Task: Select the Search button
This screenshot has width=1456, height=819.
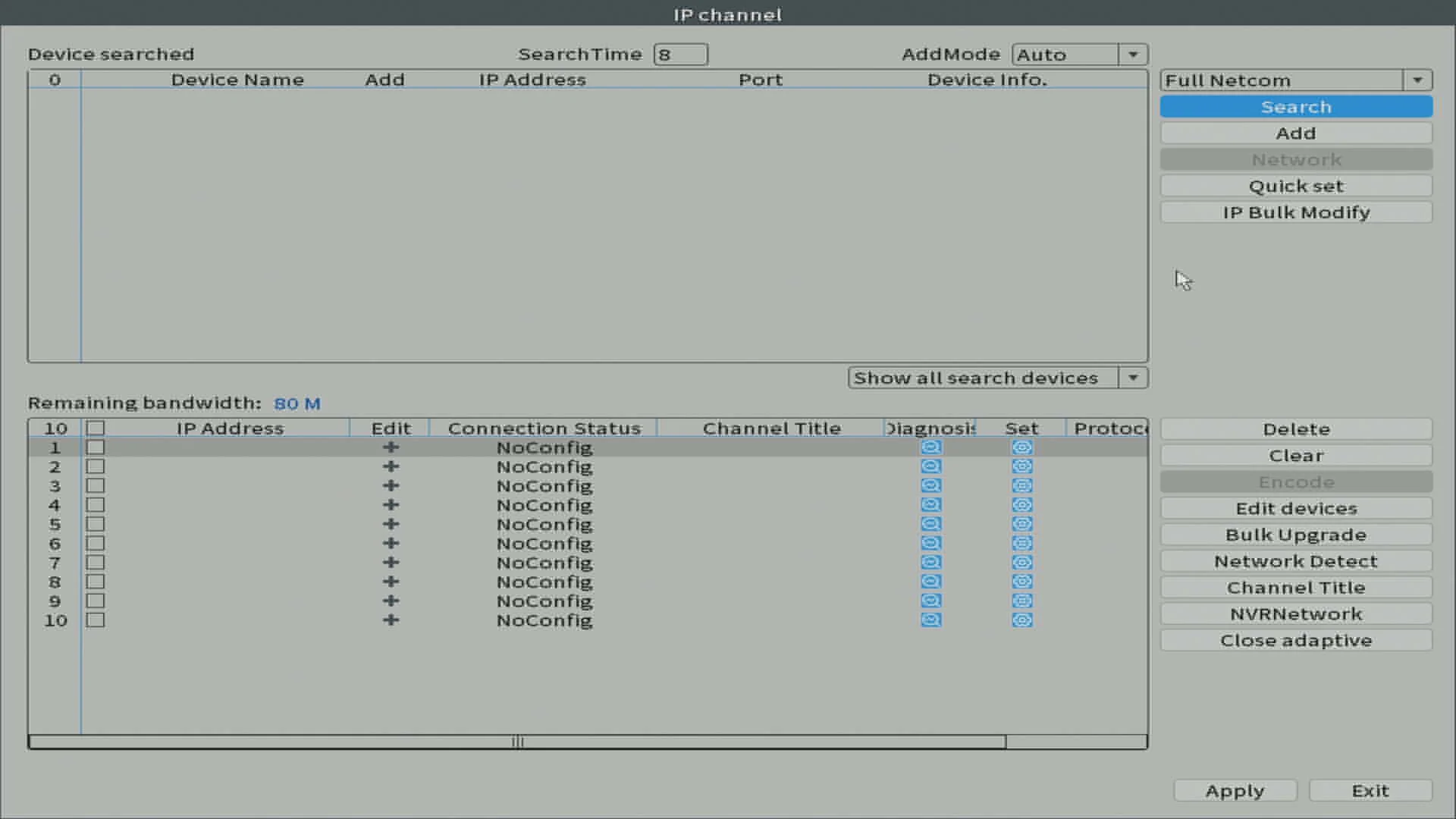Action: click(x=1297, y=107)
